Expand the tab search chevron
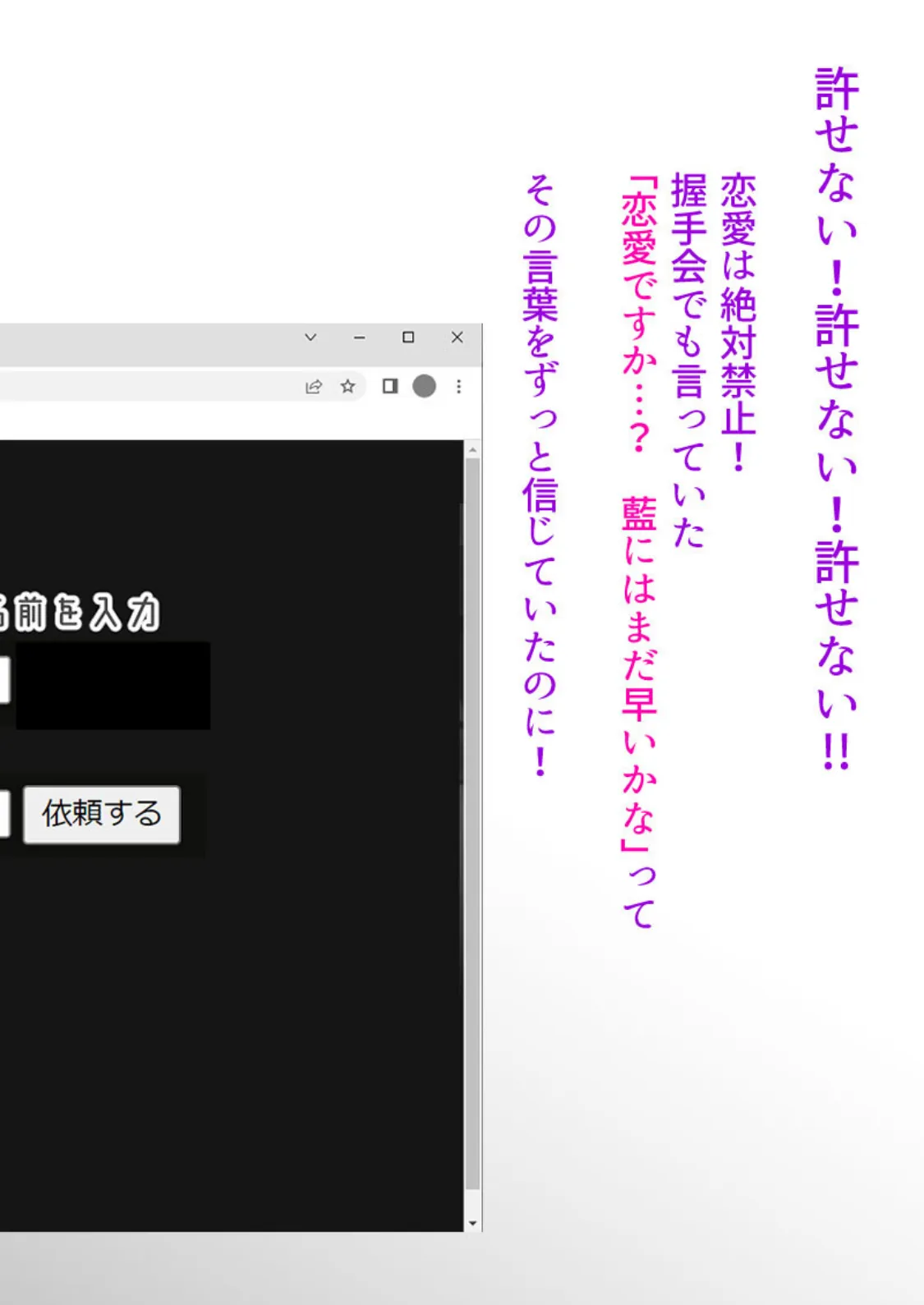The height and width of the screenshot is (1305, 924). pos(310,338)
